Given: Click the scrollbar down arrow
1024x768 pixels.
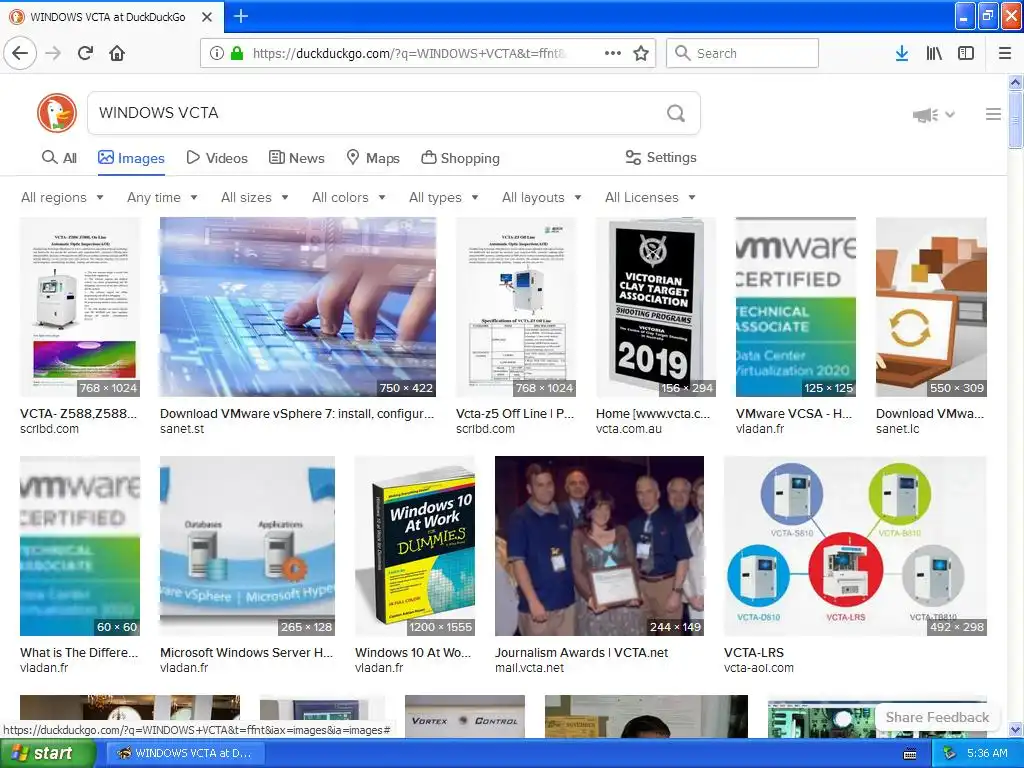Looking at the screenshot, I should [1015, 729].
